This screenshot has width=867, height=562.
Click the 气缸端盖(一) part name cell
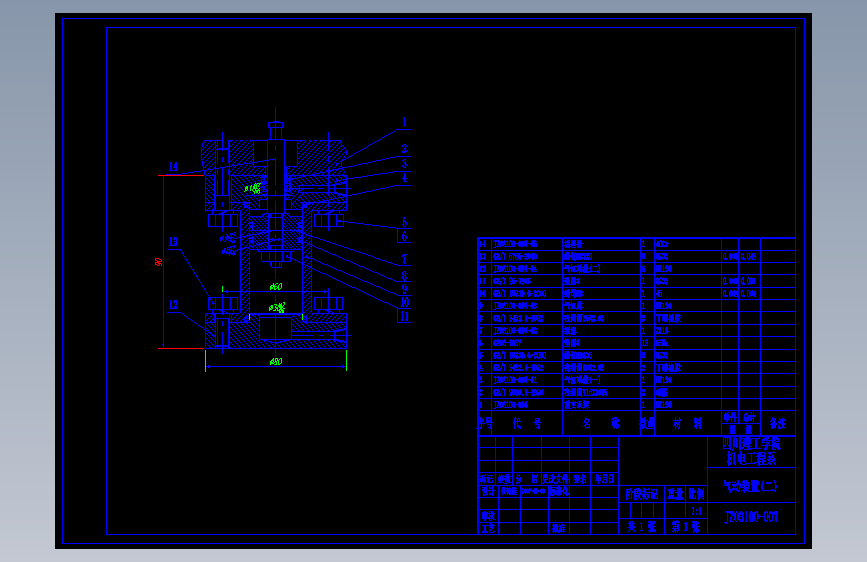[x=601, y=380]
